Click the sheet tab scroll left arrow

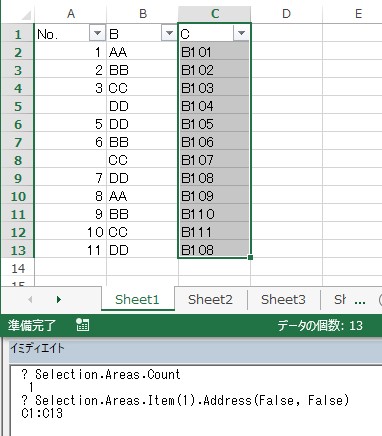click(x=30, y=299)
